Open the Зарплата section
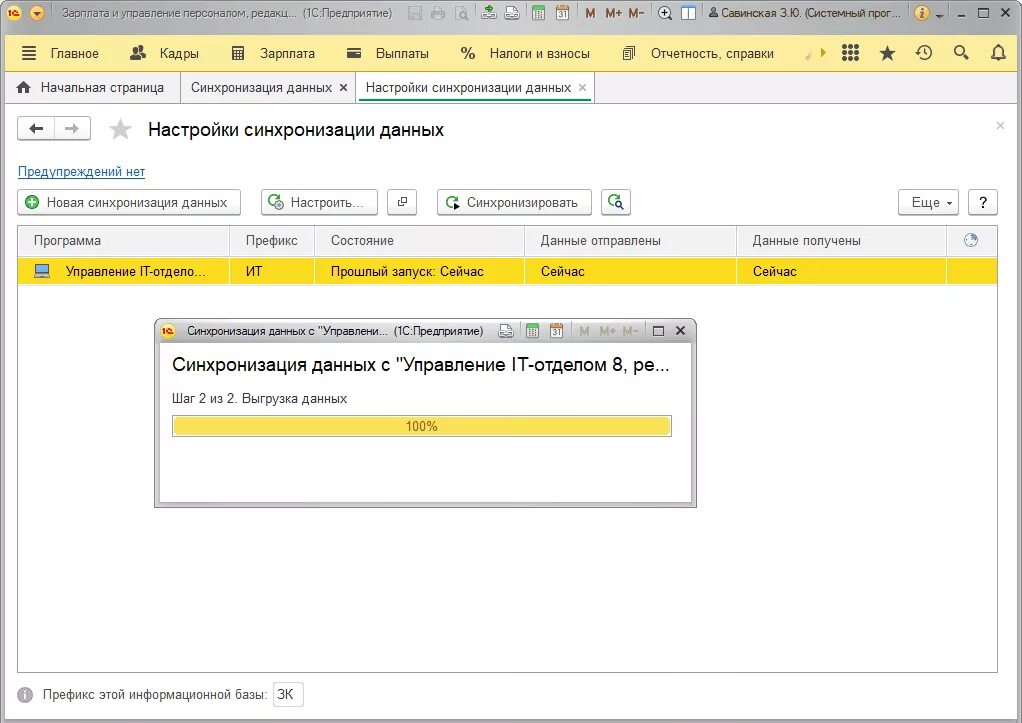 pyautogui.click(x=273, y=53)
